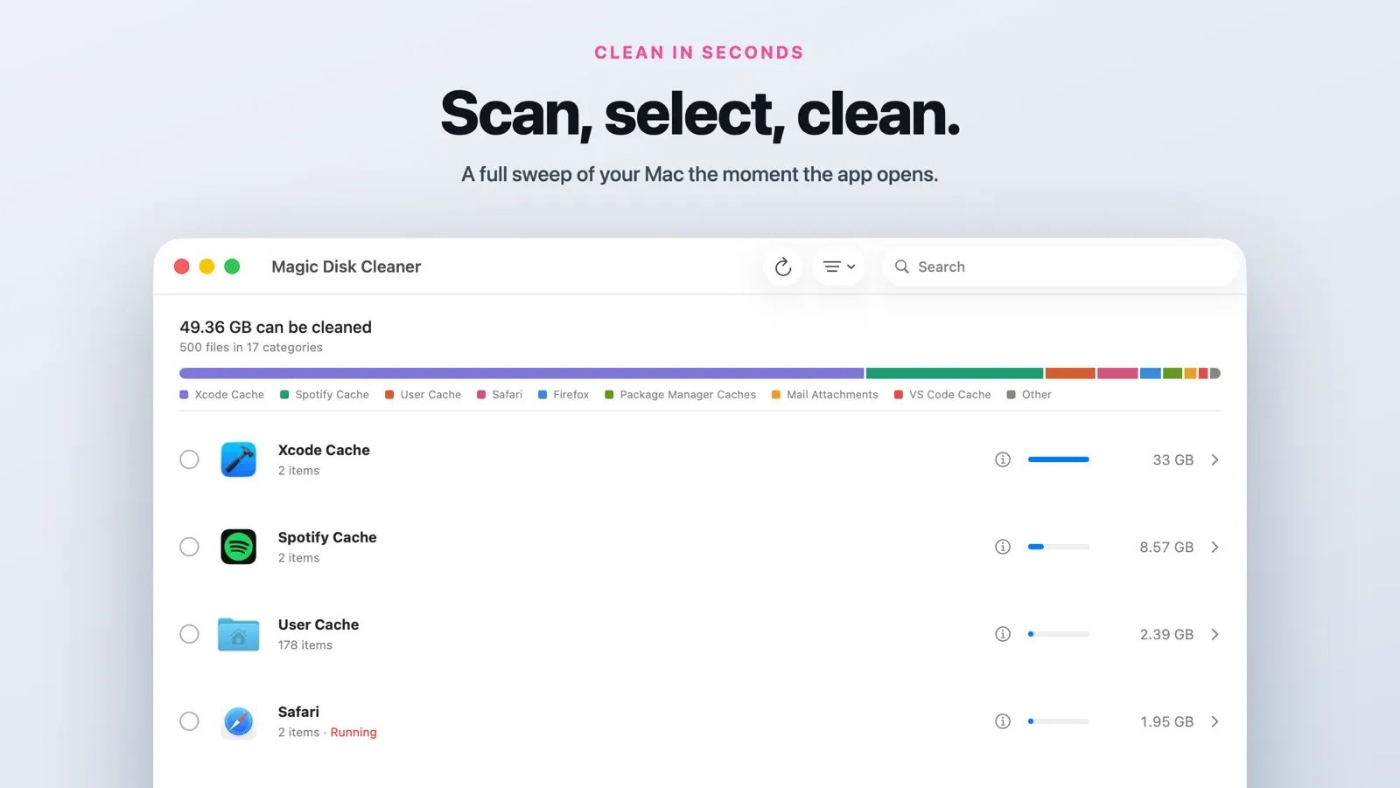Open the filter sort dropdown
This screenshot has height=788, width=1400.
839,267
